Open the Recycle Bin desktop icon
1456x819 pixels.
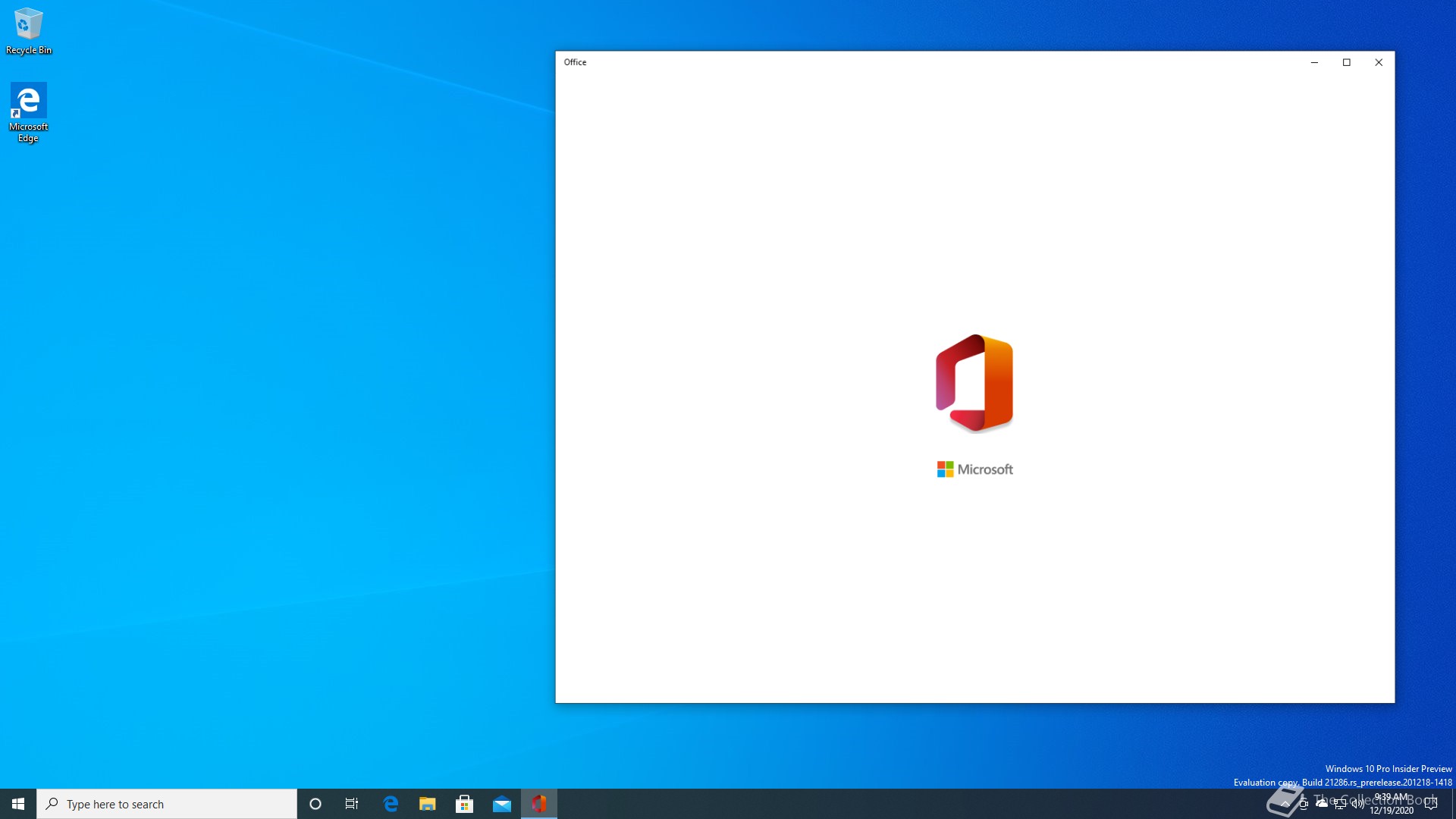click(x=29, y=32)
